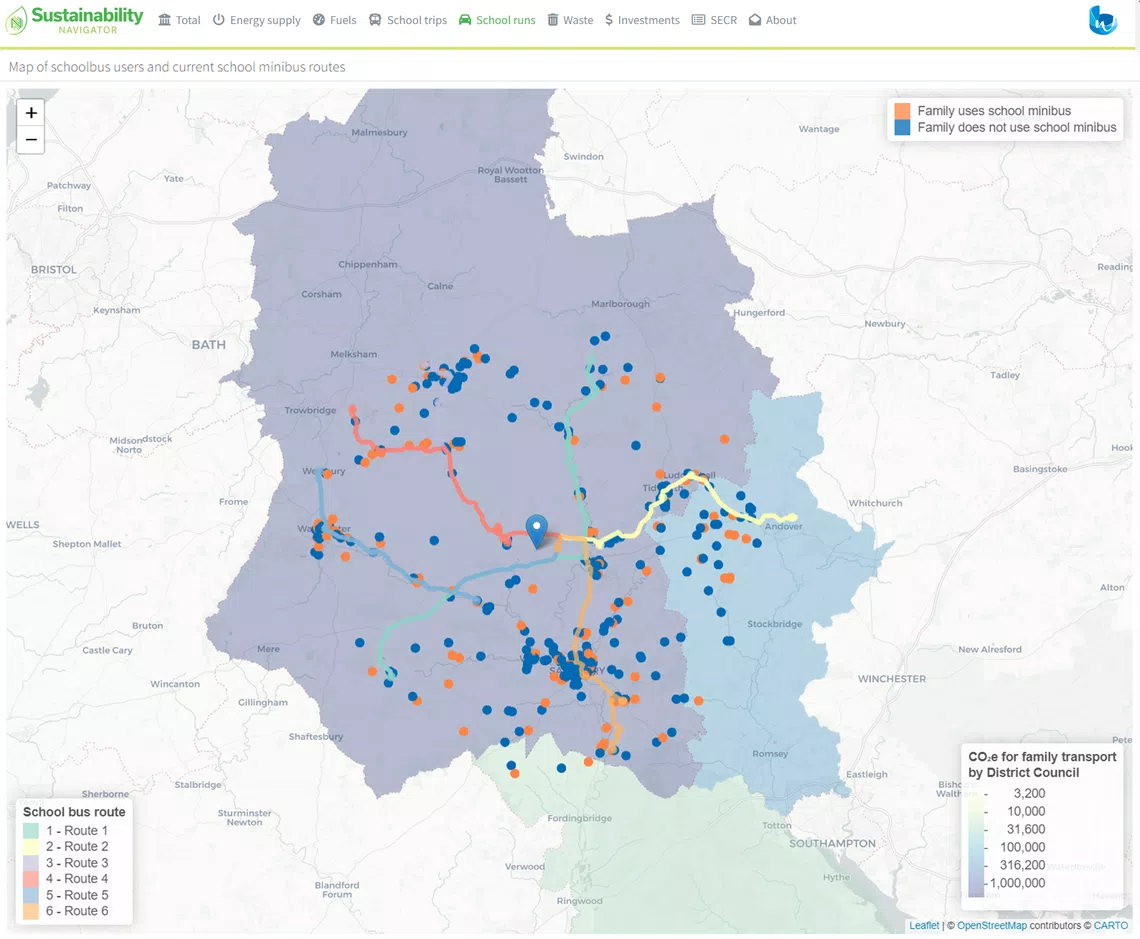Click the School trips face icon
Image resolution: width=1140 pixels, height=939 pixels.
[x=374, y=19]
